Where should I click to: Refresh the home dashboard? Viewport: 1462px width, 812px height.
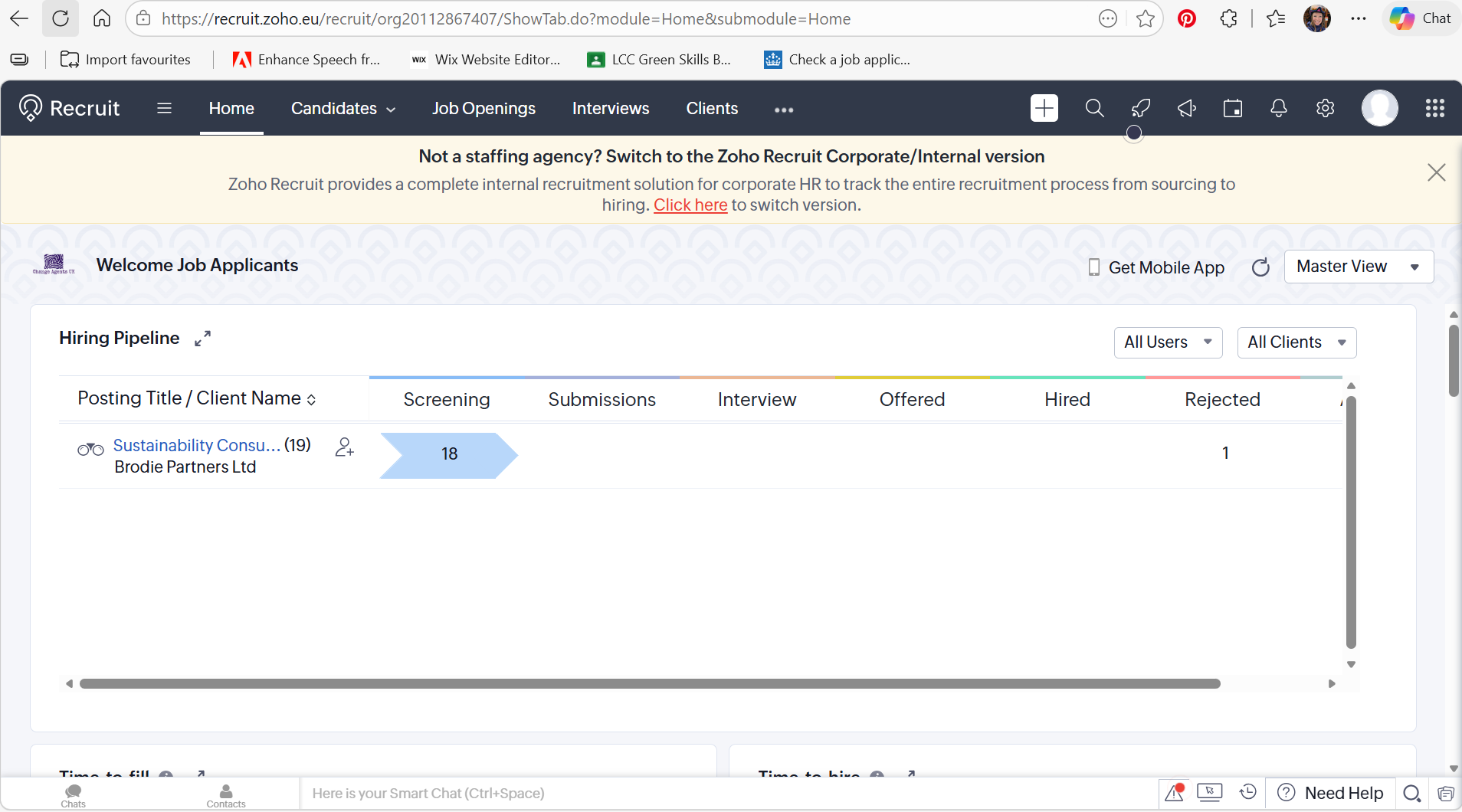pos(1260,267)
